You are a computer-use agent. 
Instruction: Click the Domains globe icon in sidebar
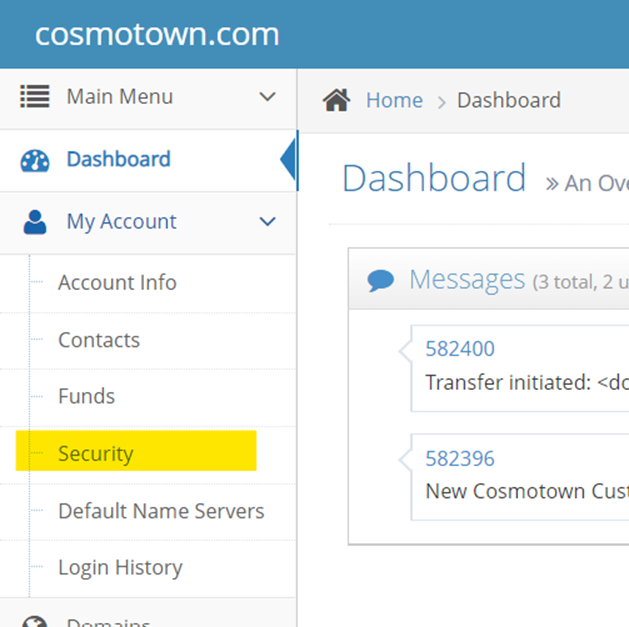[x=35, y=620]
